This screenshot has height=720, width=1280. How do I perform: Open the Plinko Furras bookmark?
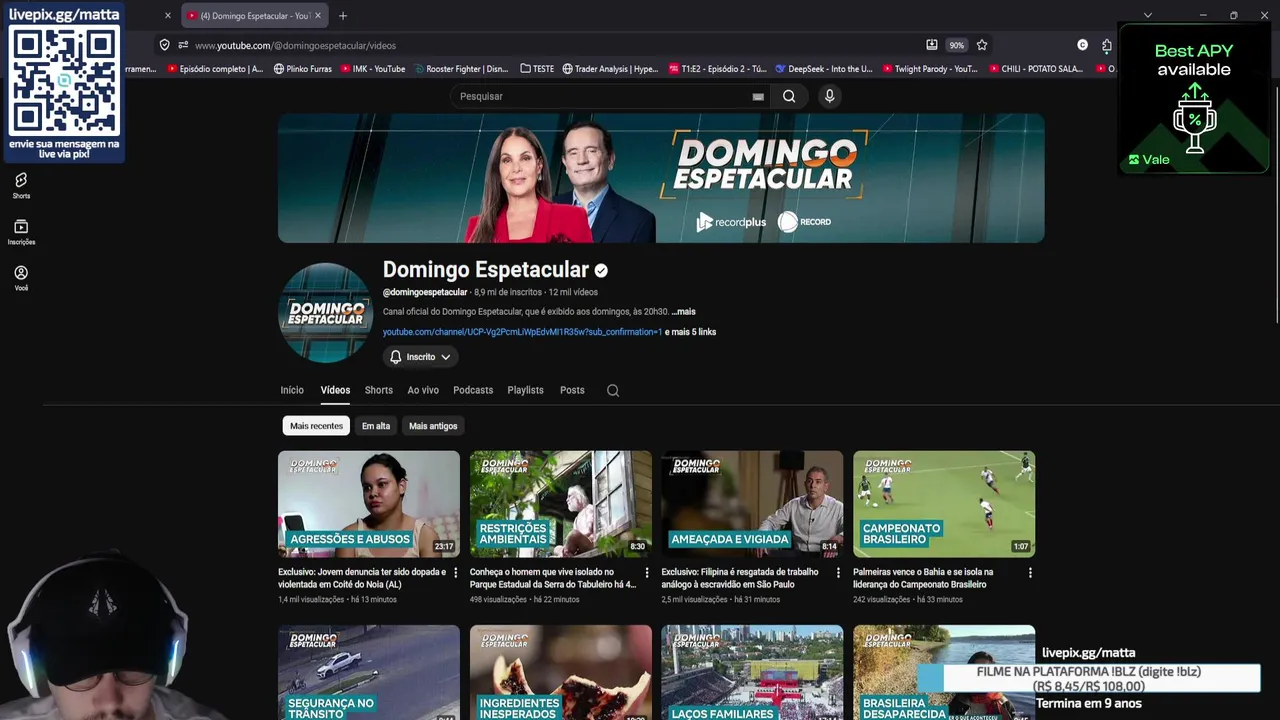tap(302, 69)
